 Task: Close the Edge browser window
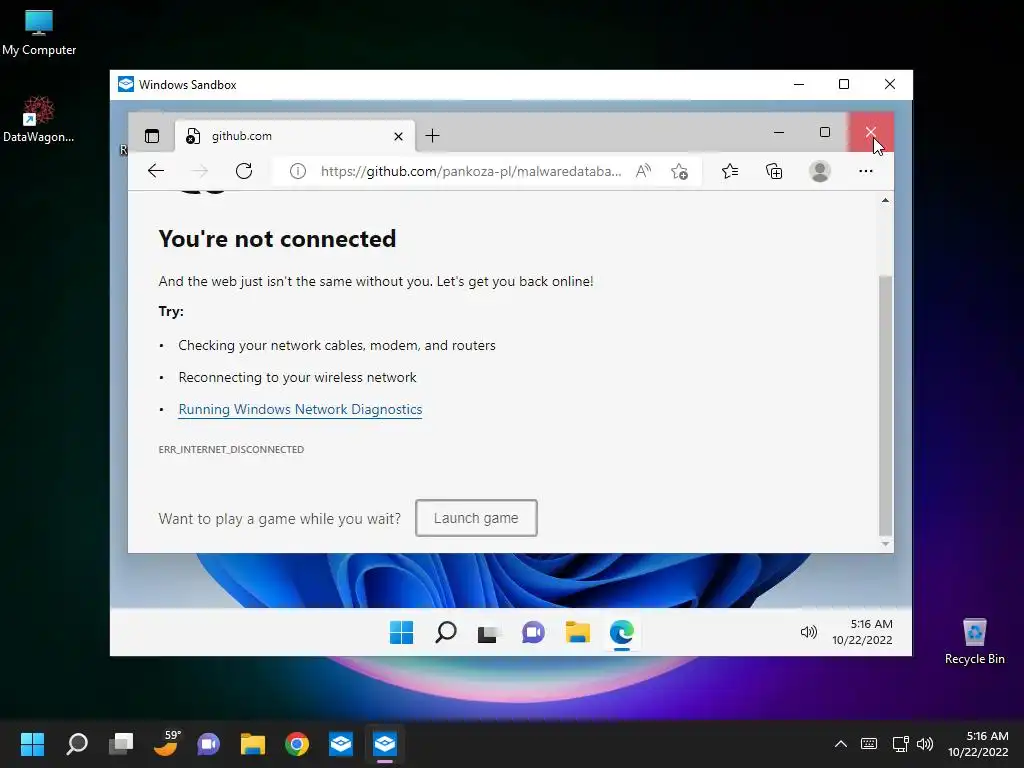coord(871,133)
